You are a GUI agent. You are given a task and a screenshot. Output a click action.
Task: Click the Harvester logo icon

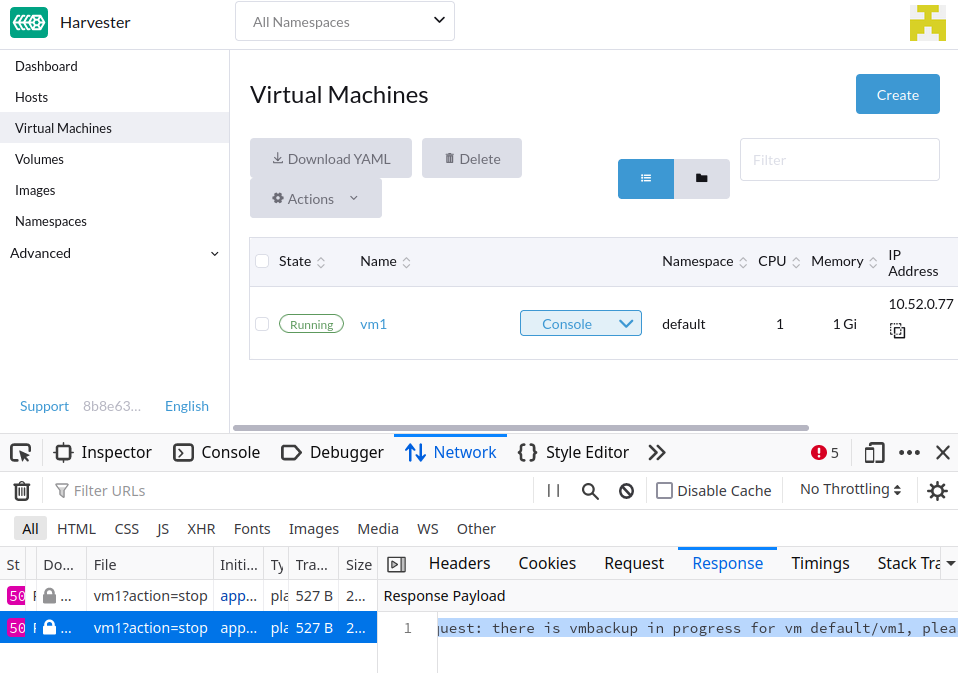click(x=28, y=21)
